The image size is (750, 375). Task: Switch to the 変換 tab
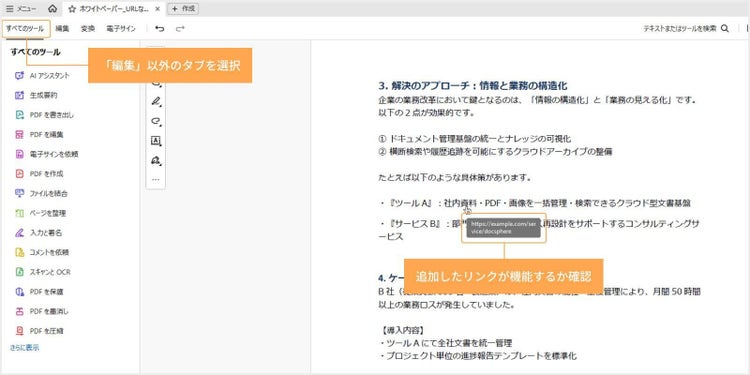pyautogui.click(x=88, y=29)
